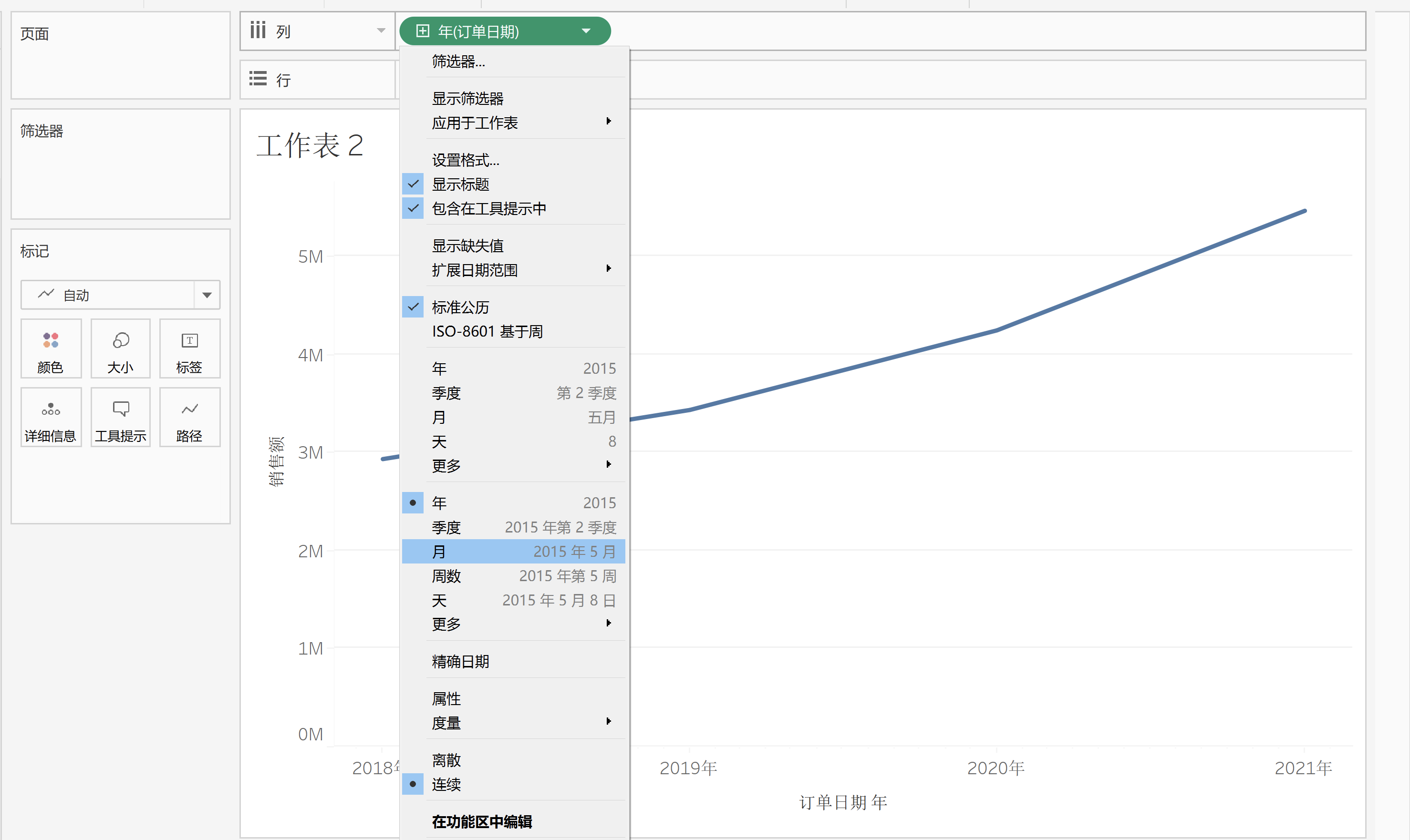The width and height of the screenshot is (1410, 840).
Task: Click the 2020年 axis tick label
Action: pyautogui.click(x=996, y=768)
